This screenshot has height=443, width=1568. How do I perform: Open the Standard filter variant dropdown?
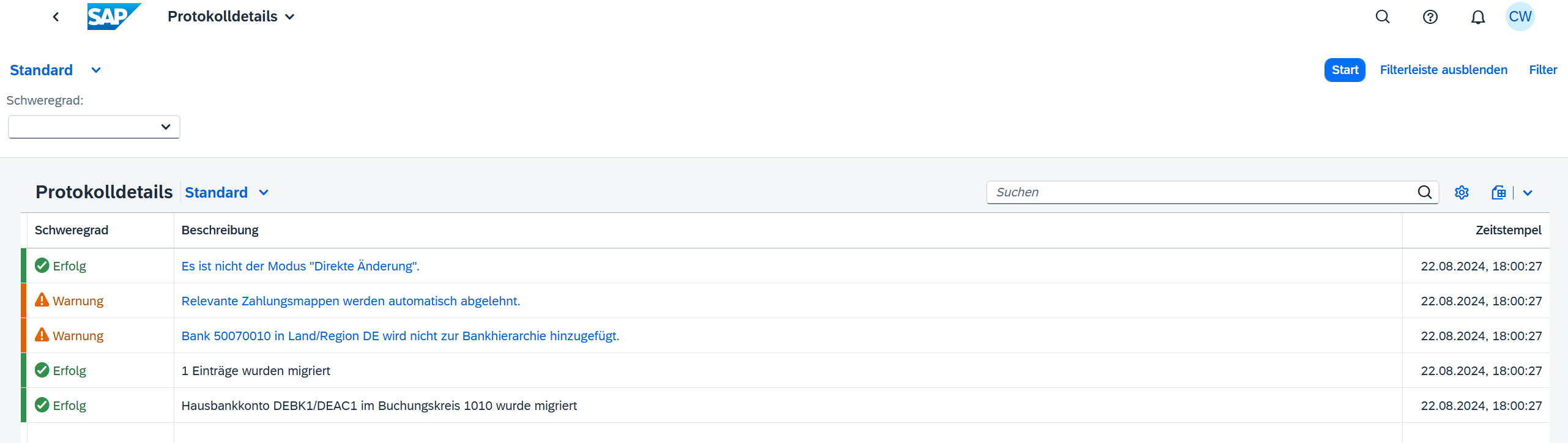(95, 70)
